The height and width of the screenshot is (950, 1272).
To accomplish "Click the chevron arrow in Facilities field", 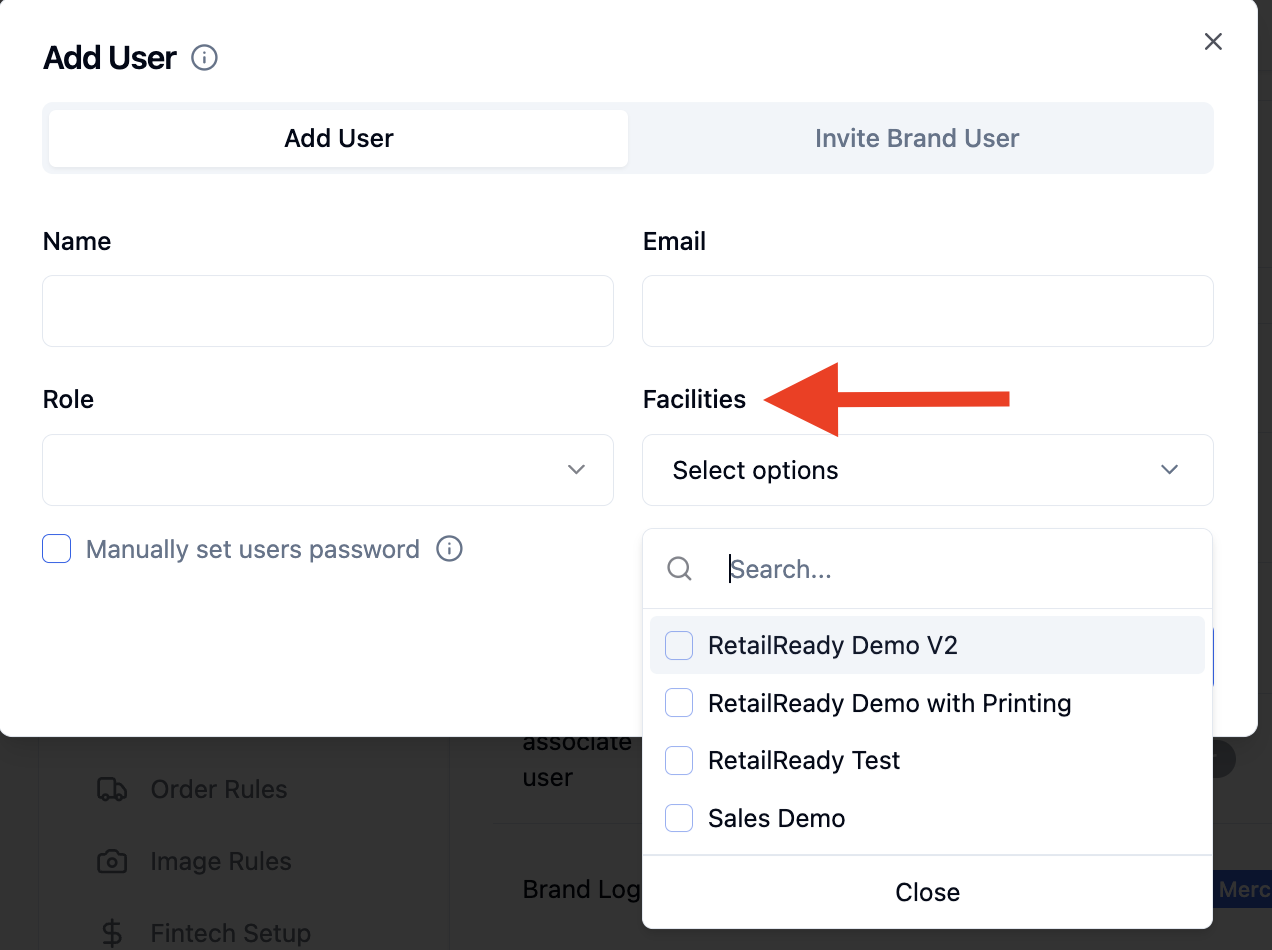I will [1169, 470].
